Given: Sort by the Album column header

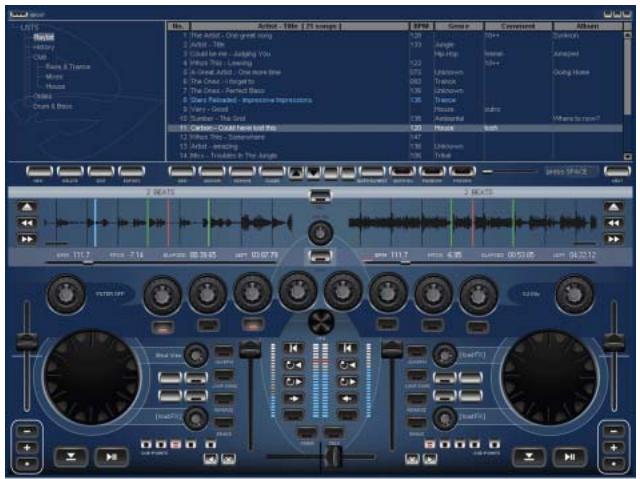Looking at the screenshot, I should point(588,26).
